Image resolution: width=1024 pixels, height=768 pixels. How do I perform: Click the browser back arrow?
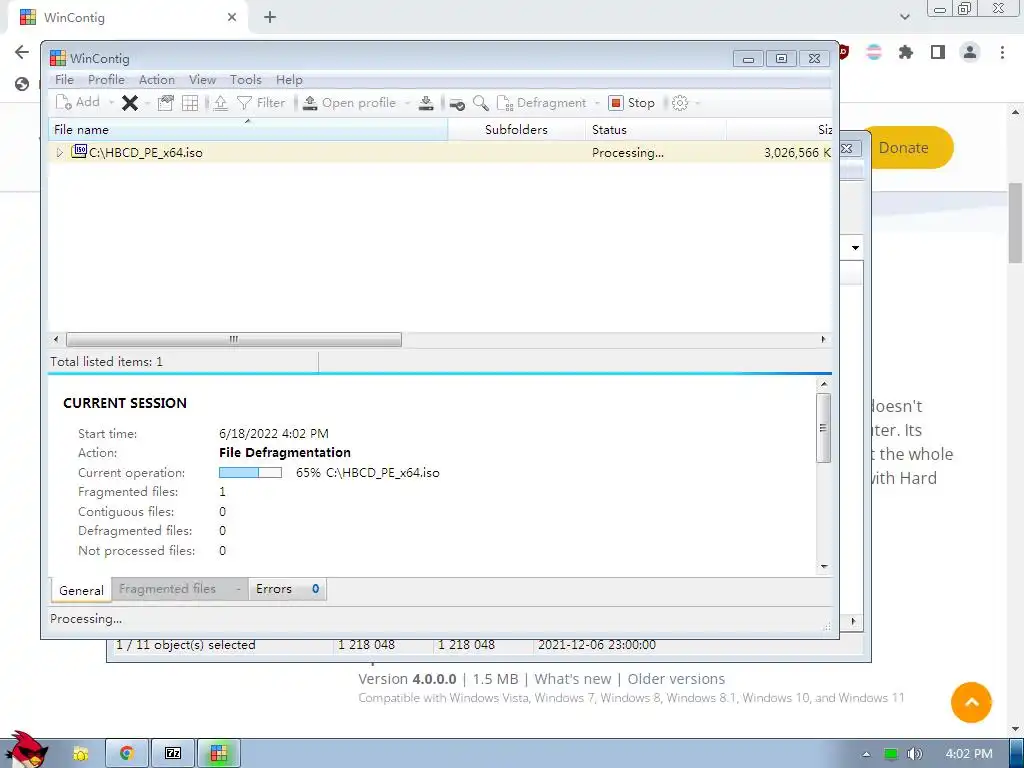pos(22,52)
